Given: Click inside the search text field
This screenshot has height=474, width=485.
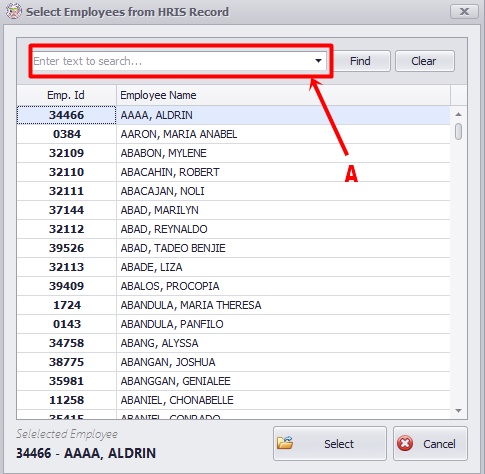Looking at the screenshot, I should tap(172, 61).
